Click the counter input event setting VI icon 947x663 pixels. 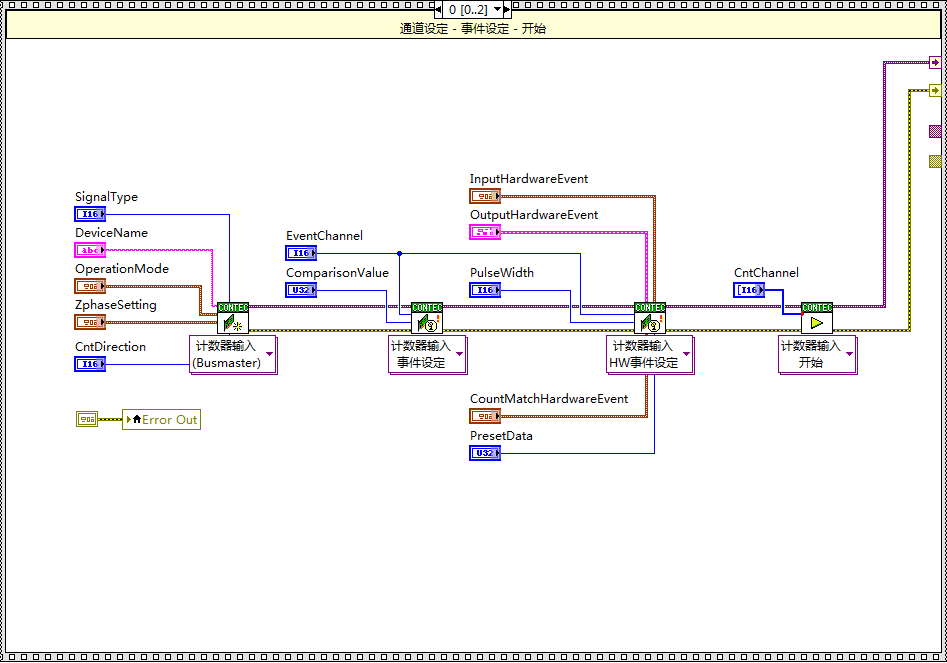pos(427,319)
